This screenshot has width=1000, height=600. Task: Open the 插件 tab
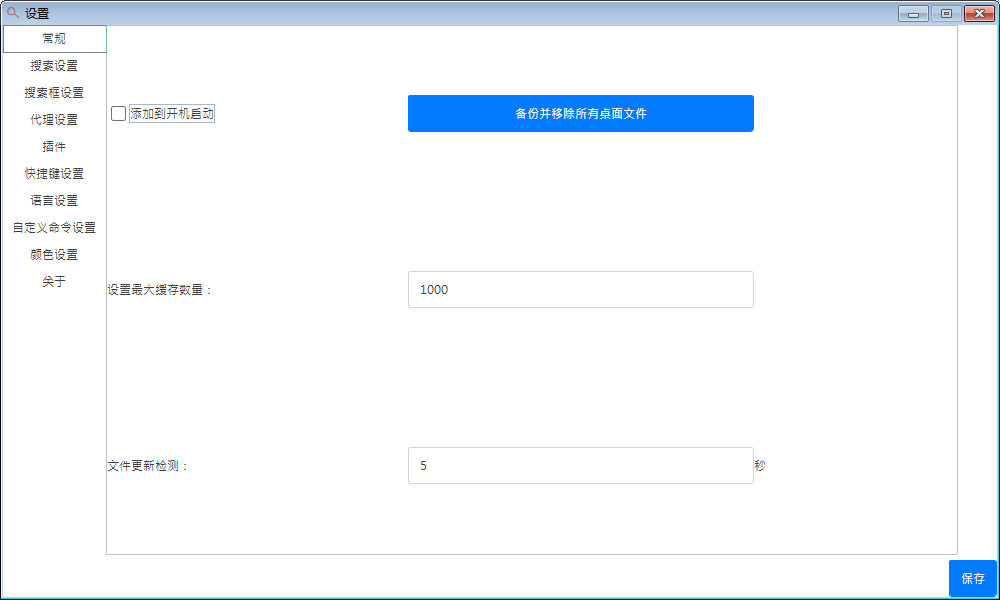(54, 147)
